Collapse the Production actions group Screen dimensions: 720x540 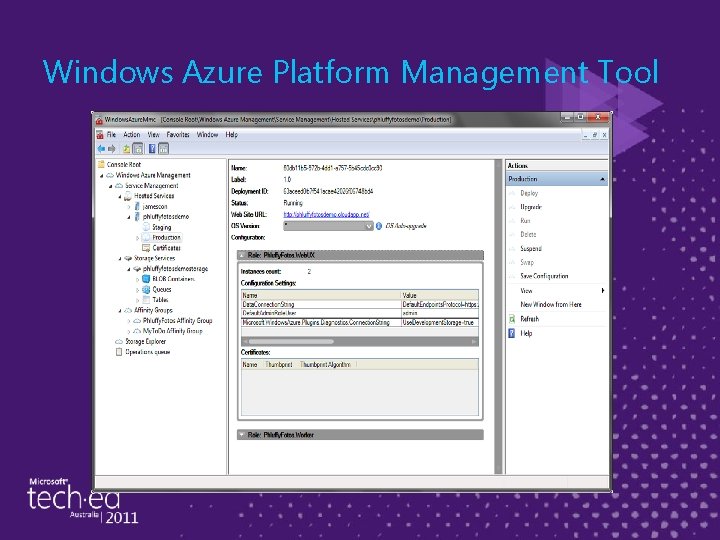[x=602, y=179]
